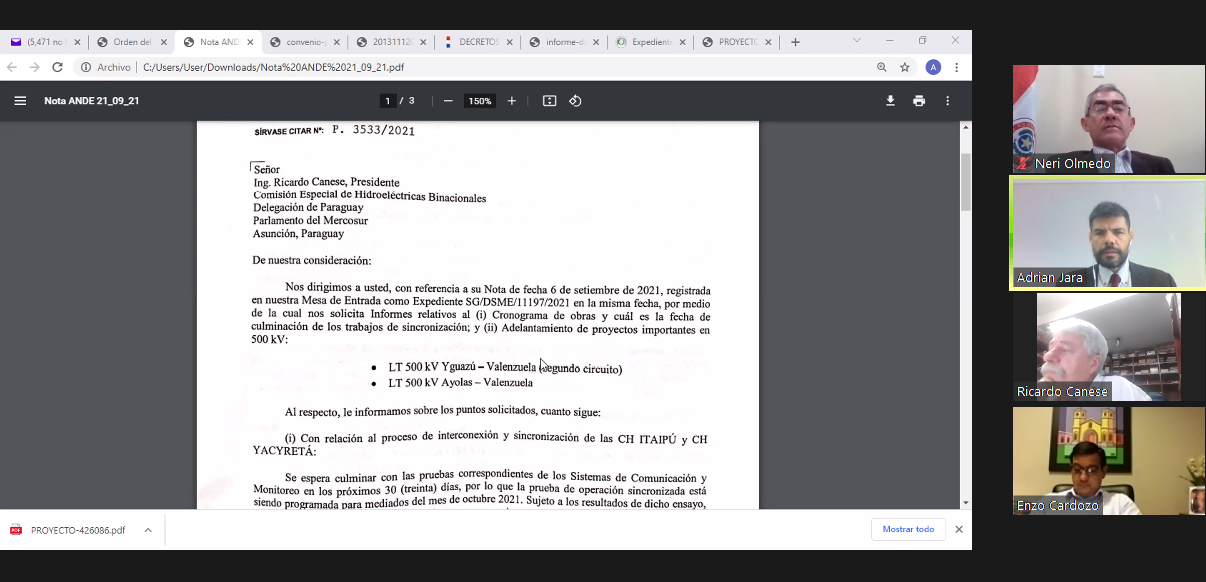Click 'De nuestra consideración:' text

[312, 260]
